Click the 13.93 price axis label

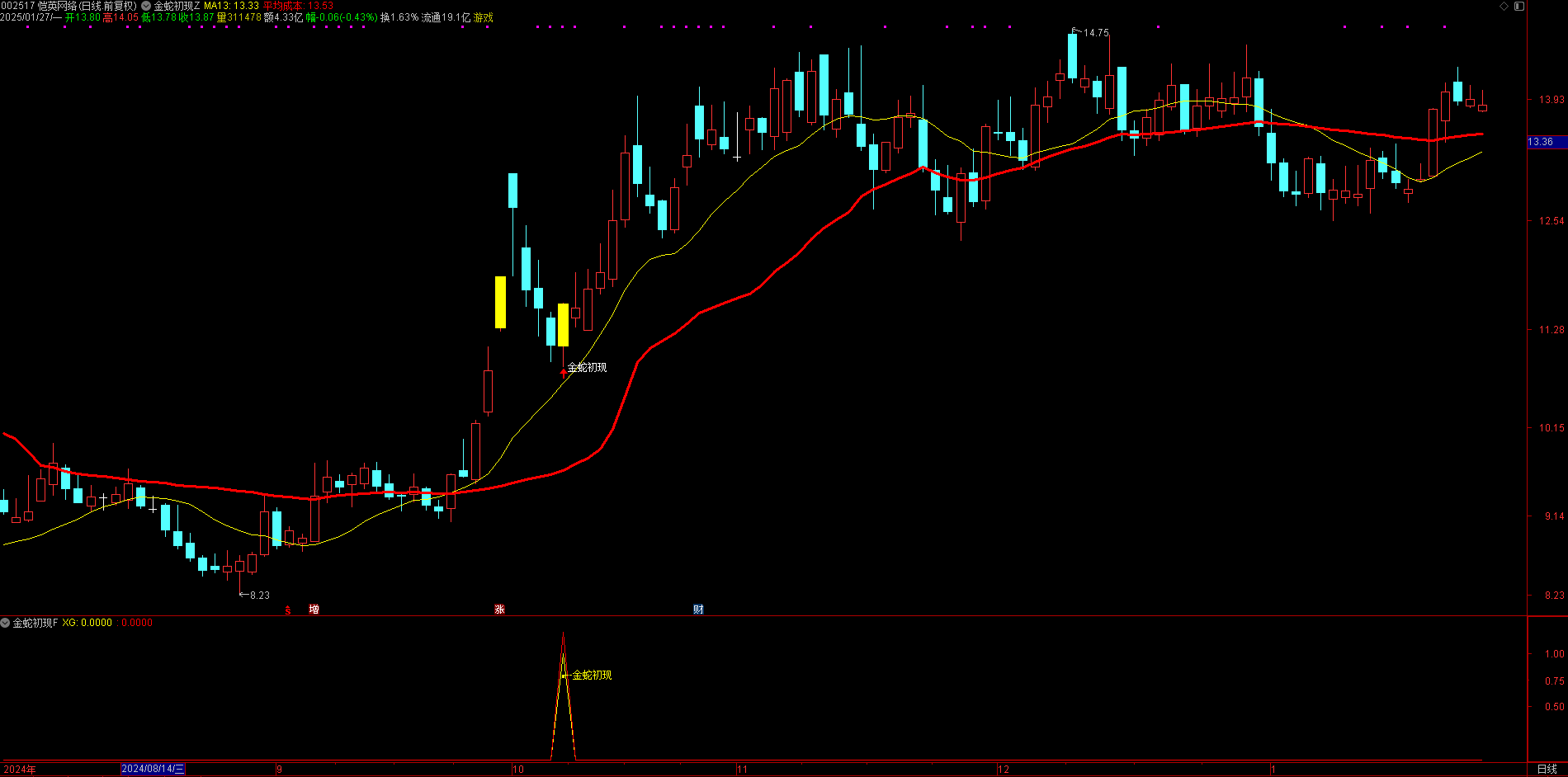point(1551,100)
